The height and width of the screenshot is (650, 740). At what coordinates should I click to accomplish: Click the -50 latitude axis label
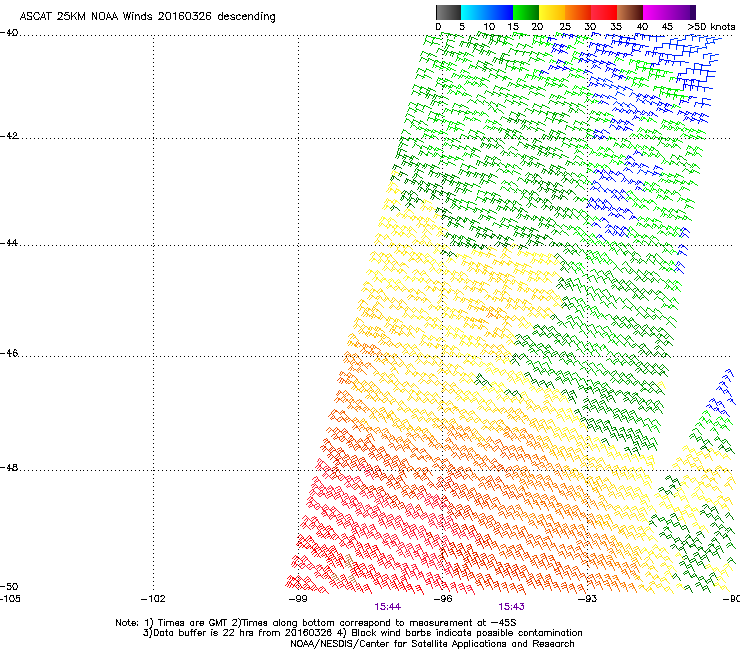pyautogui.click(x=9, y=586)
